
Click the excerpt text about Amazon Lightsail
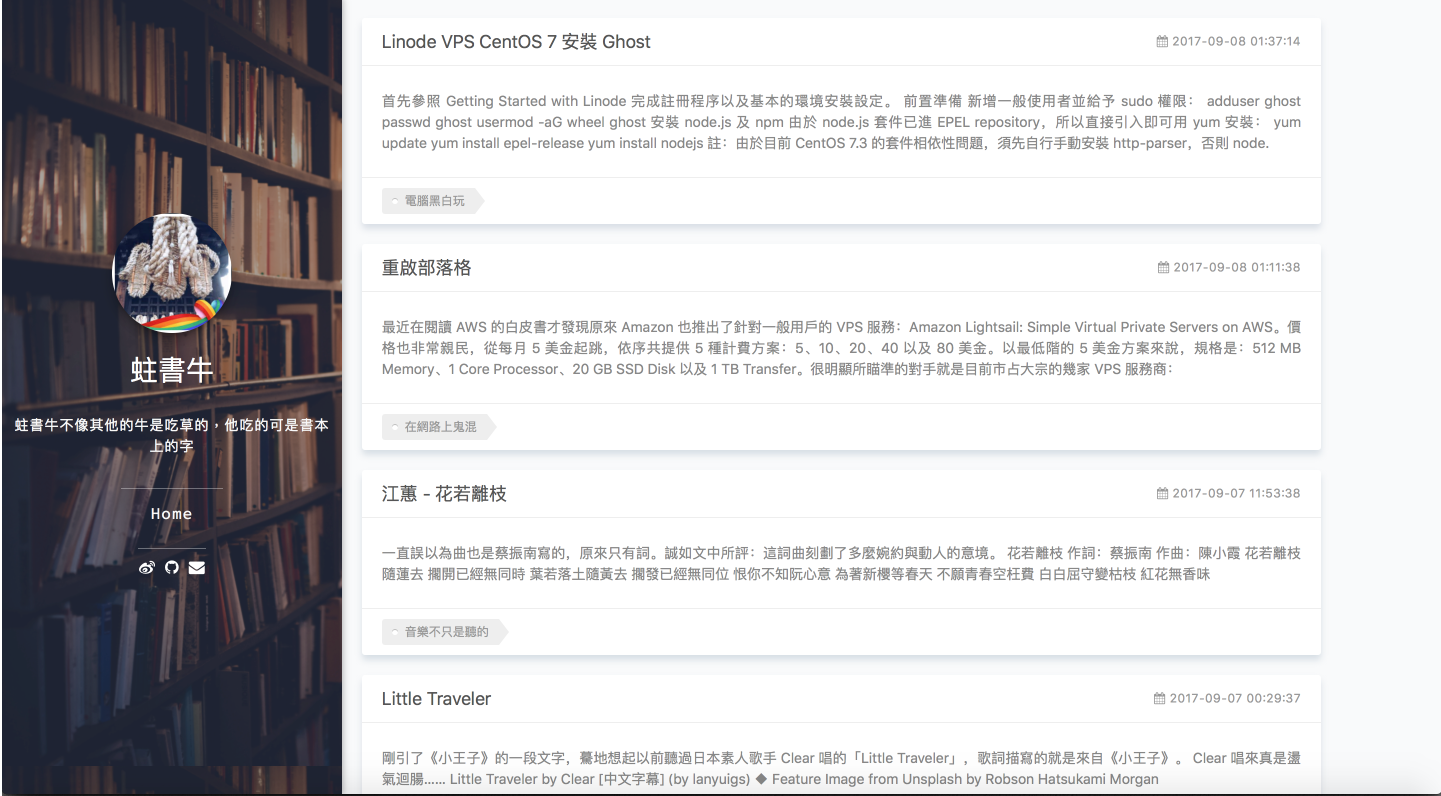[841, 348]
